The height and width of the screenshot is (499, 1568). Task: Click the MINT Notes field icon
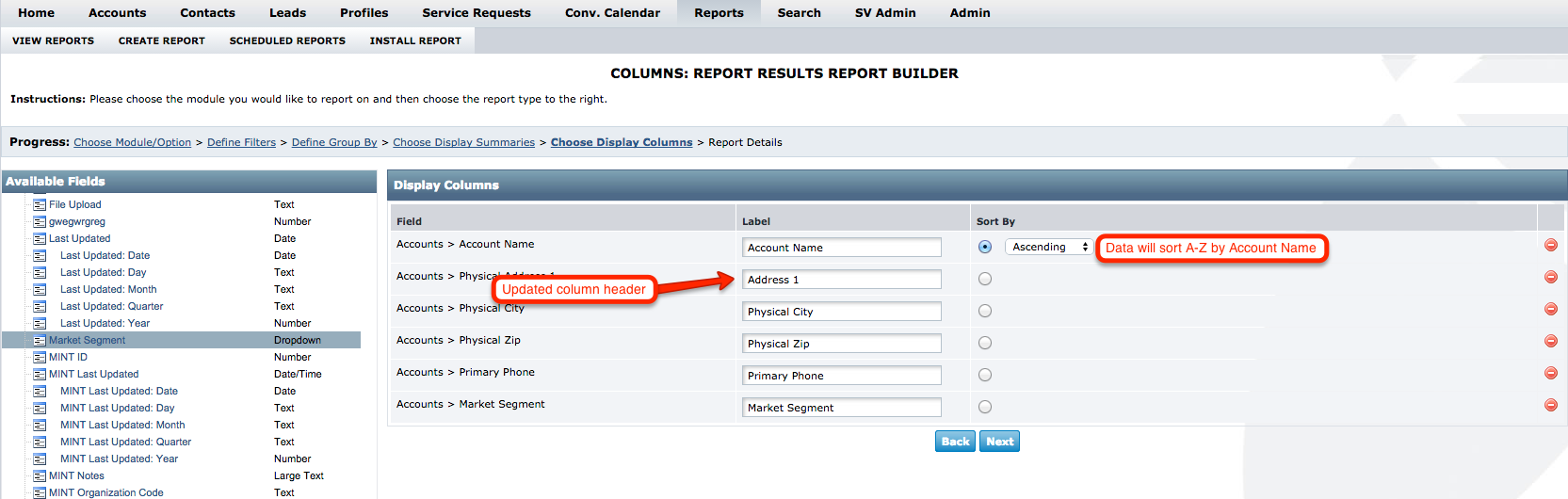pyautogui.click(x=40, y=475)
